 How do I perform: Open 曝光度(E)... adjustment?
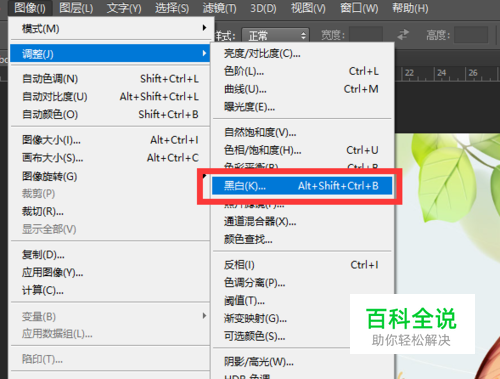(x=302, y=107)
